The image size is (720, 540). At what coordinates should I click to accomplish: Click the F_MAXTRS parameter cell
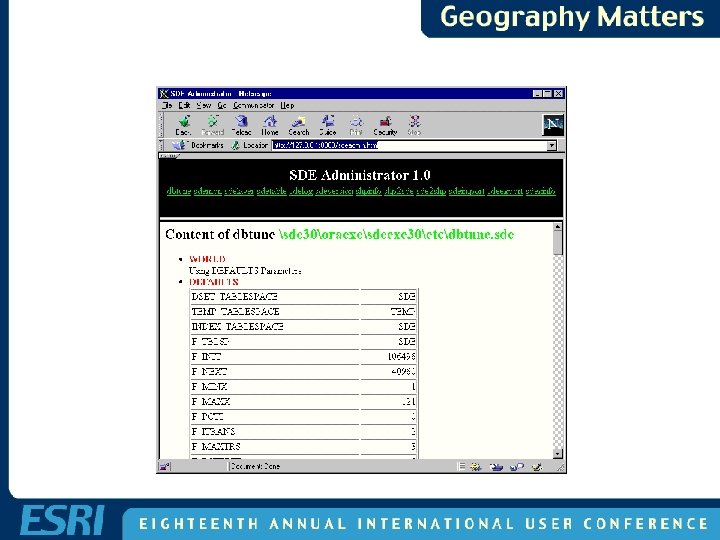click(275, 446)
